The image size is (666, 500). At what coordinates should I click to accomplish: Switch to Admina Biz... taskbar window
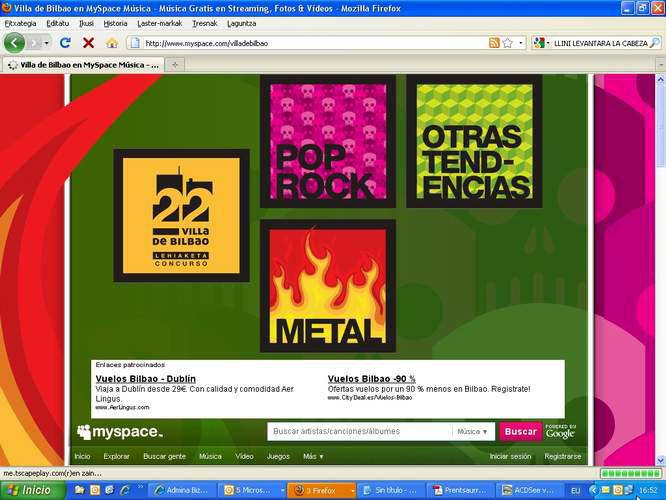[182, 491]
